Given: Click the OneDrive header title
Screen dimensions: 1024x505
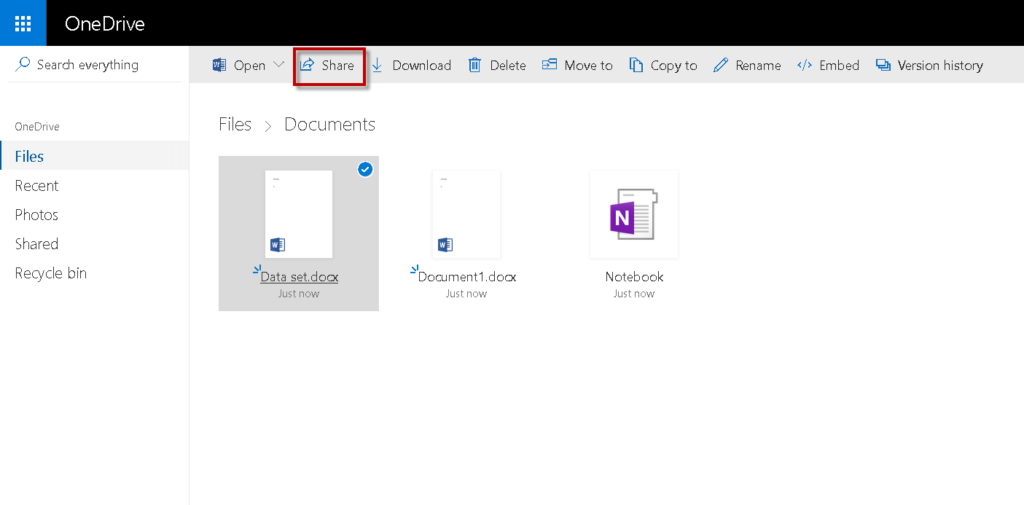Looking at the screenshot, I should pos(104,24).
